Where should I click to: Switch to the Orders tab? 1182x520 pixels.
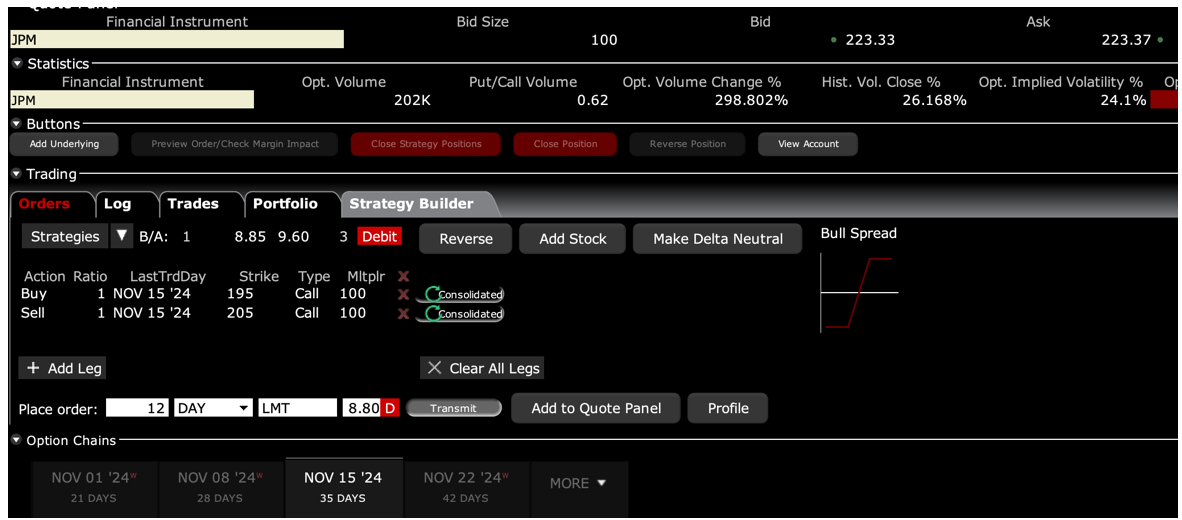[44, 203]
